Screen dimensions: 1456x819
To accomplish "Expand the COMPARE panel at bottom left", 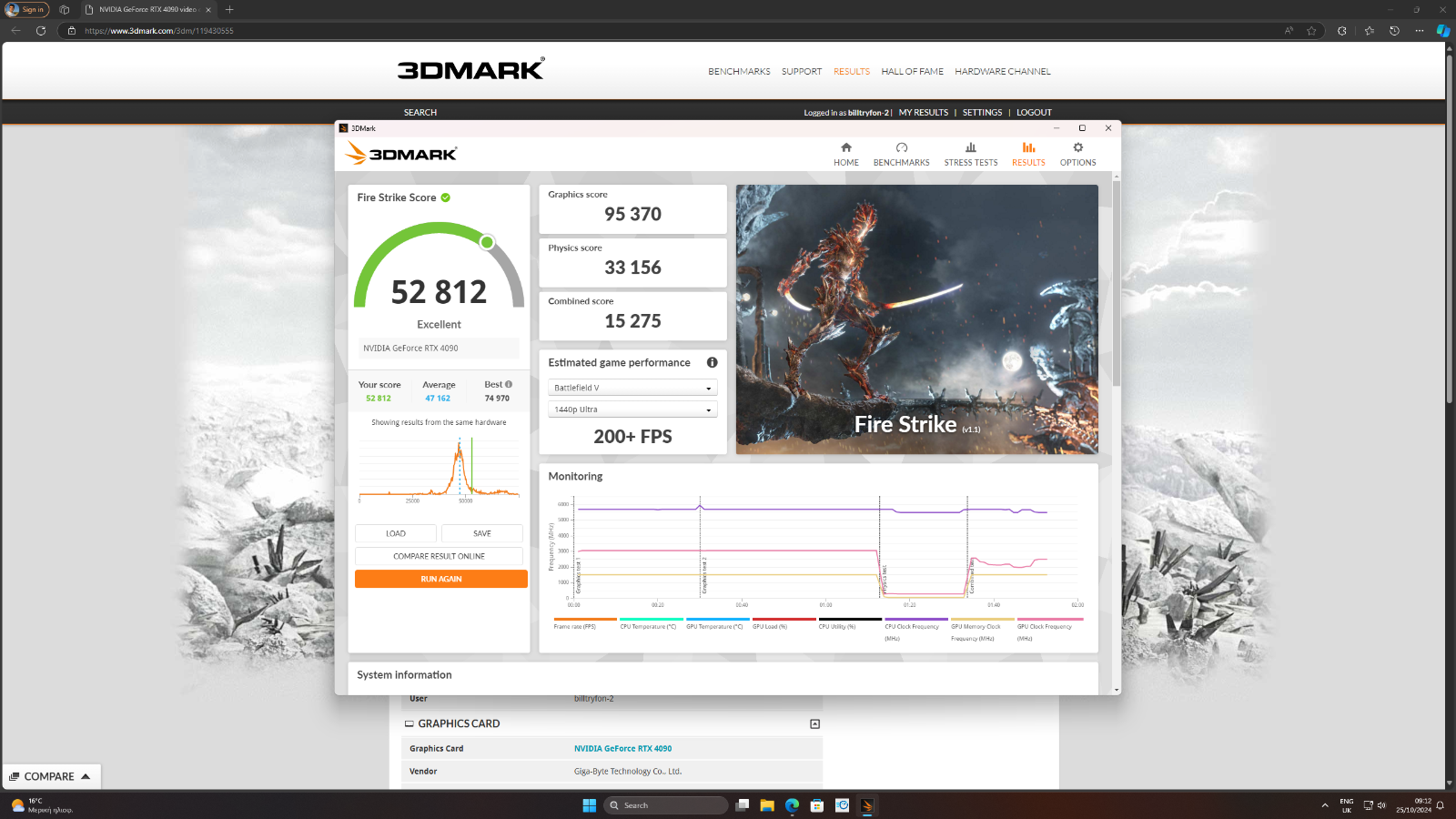I will [51, 776].
